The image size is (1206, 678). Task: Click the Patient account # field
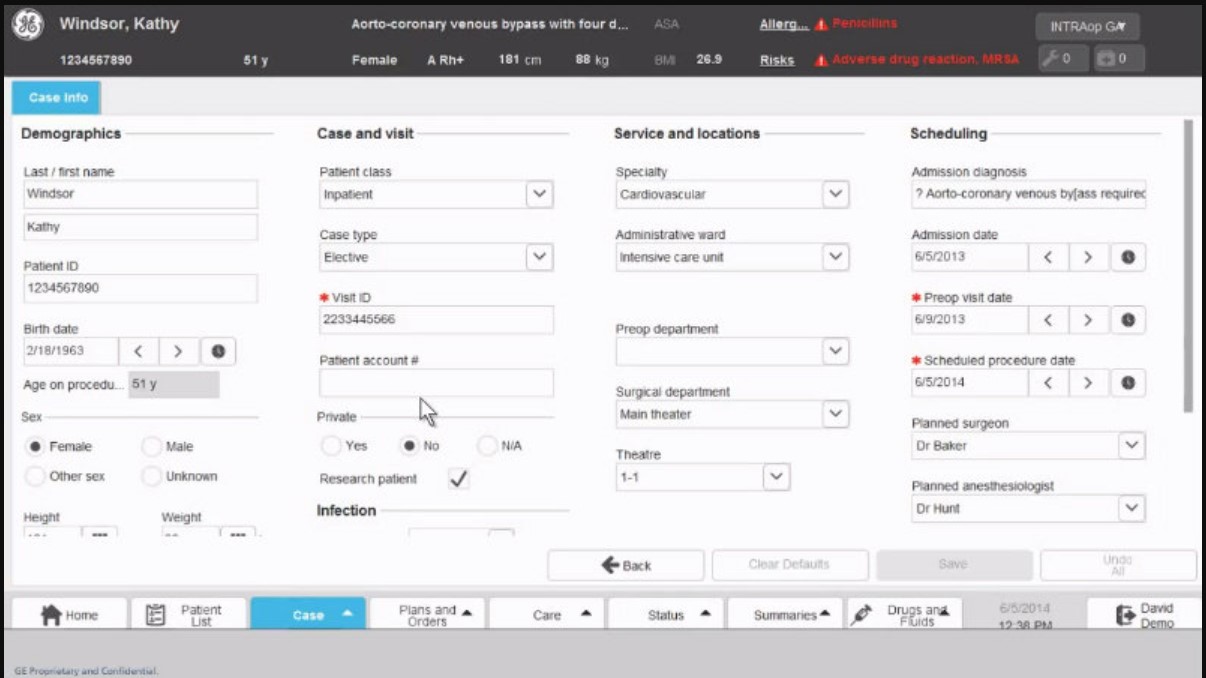436,383
